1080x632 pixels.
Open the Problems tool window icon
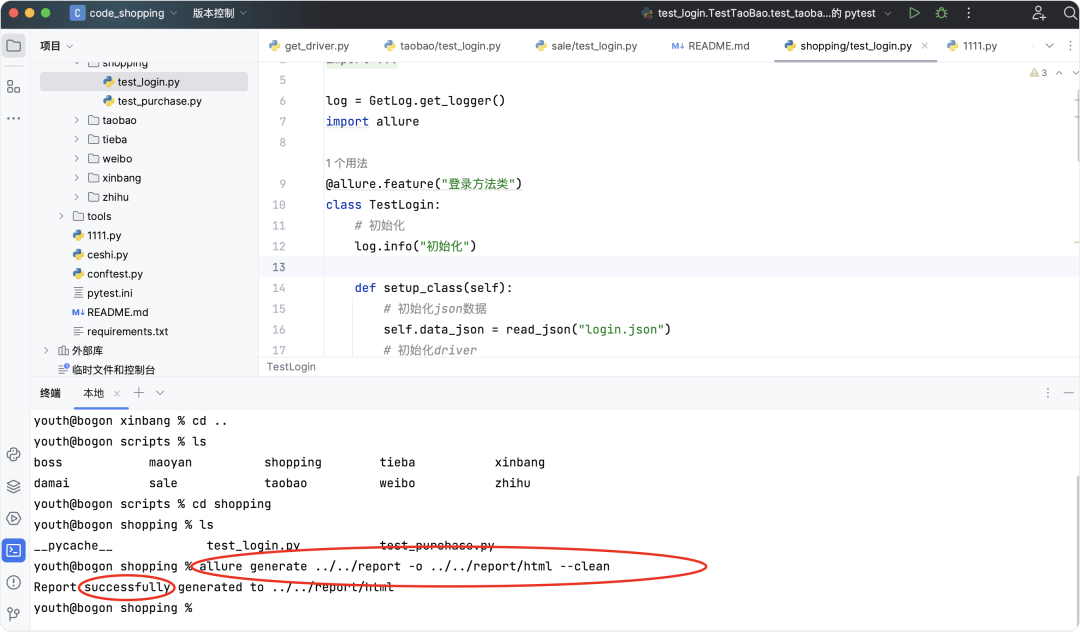point(14,582)
